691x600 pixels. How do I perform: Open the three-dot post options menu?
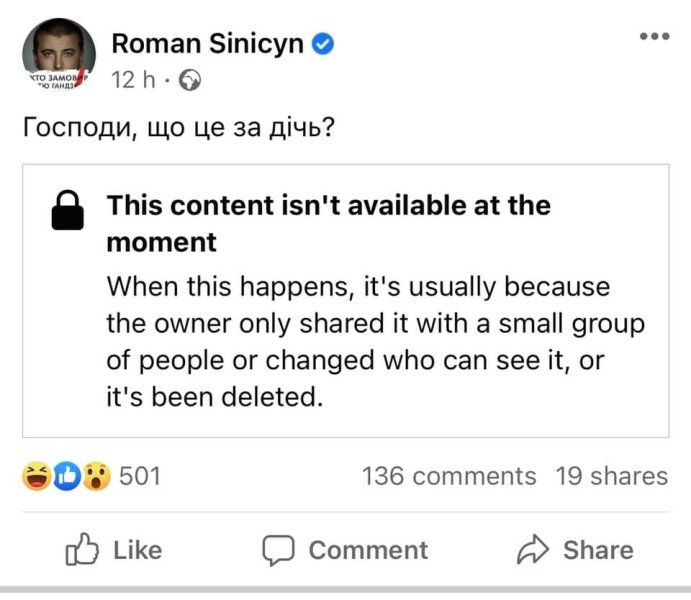pos(654,37)
